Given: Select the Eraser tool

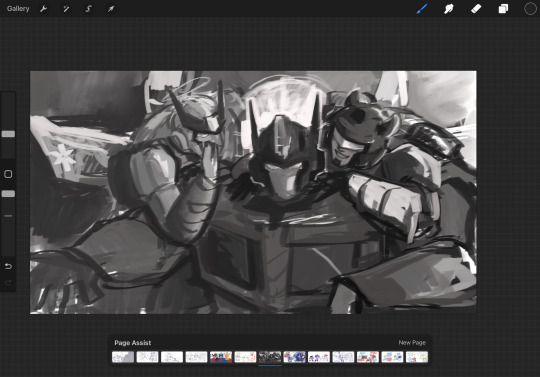Looking at the screenshot, I should (476, 9).
